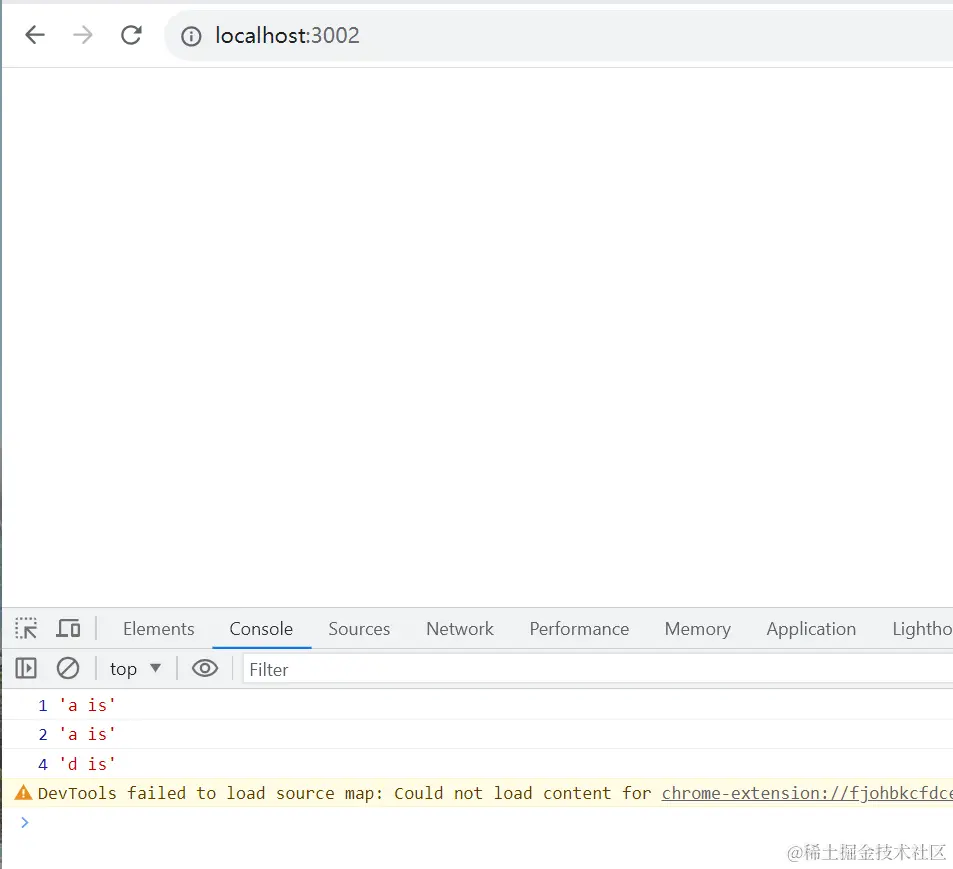Open the Memory tab
This screenshot has height=869, width=953.
[x=698, y=629]
